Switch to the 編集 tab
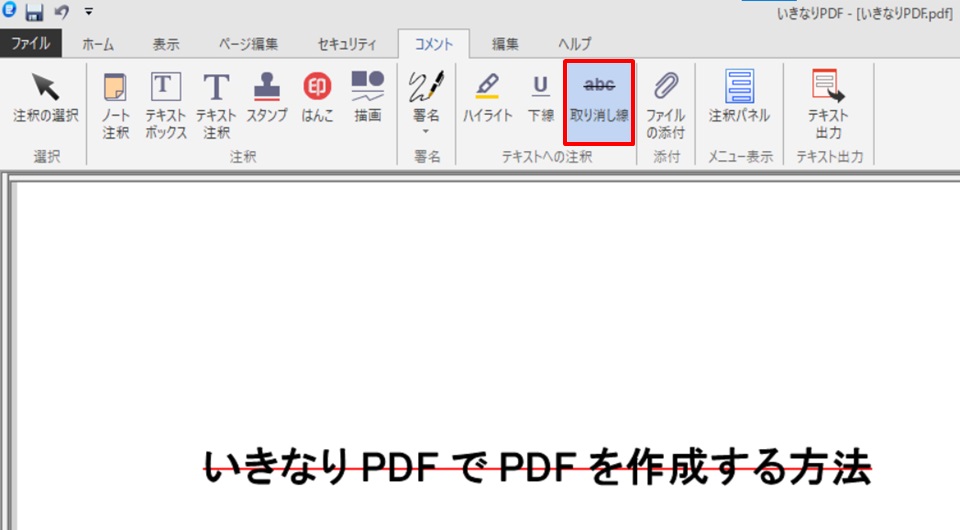This screenshot has width=960, height=530. (x=505, y=44)
